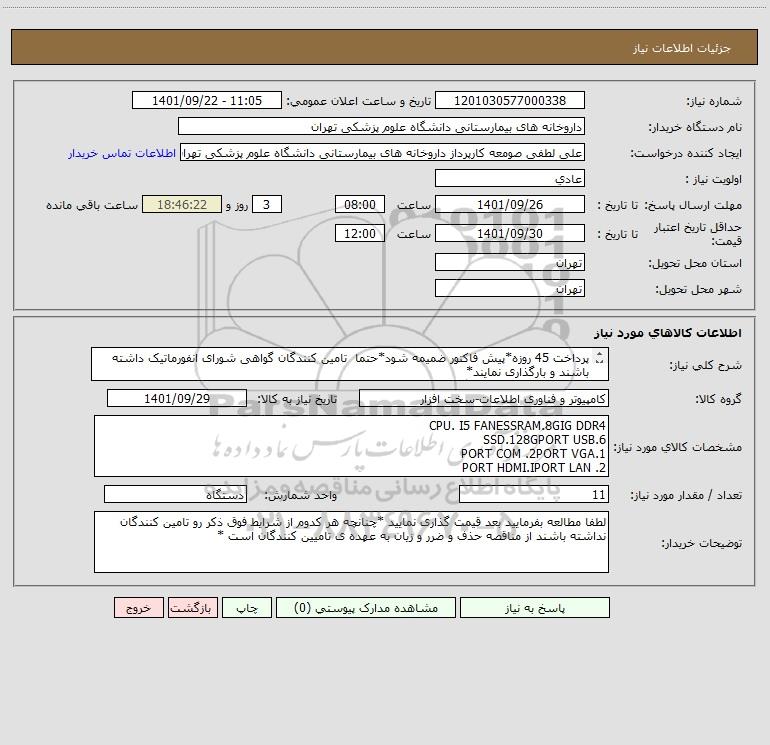
Task: Click the اطلاعات کالاهای مورد نیاز section heading
Action: point(668,333)
